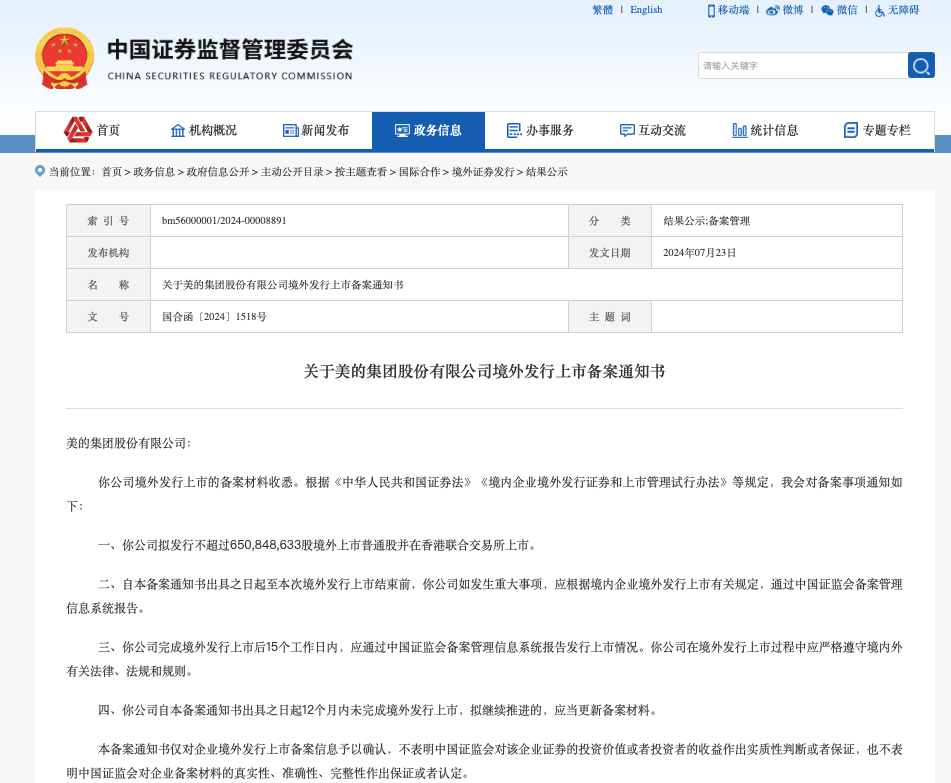
Task: Click the 办事服务 form icon
Action: point(514,130)
